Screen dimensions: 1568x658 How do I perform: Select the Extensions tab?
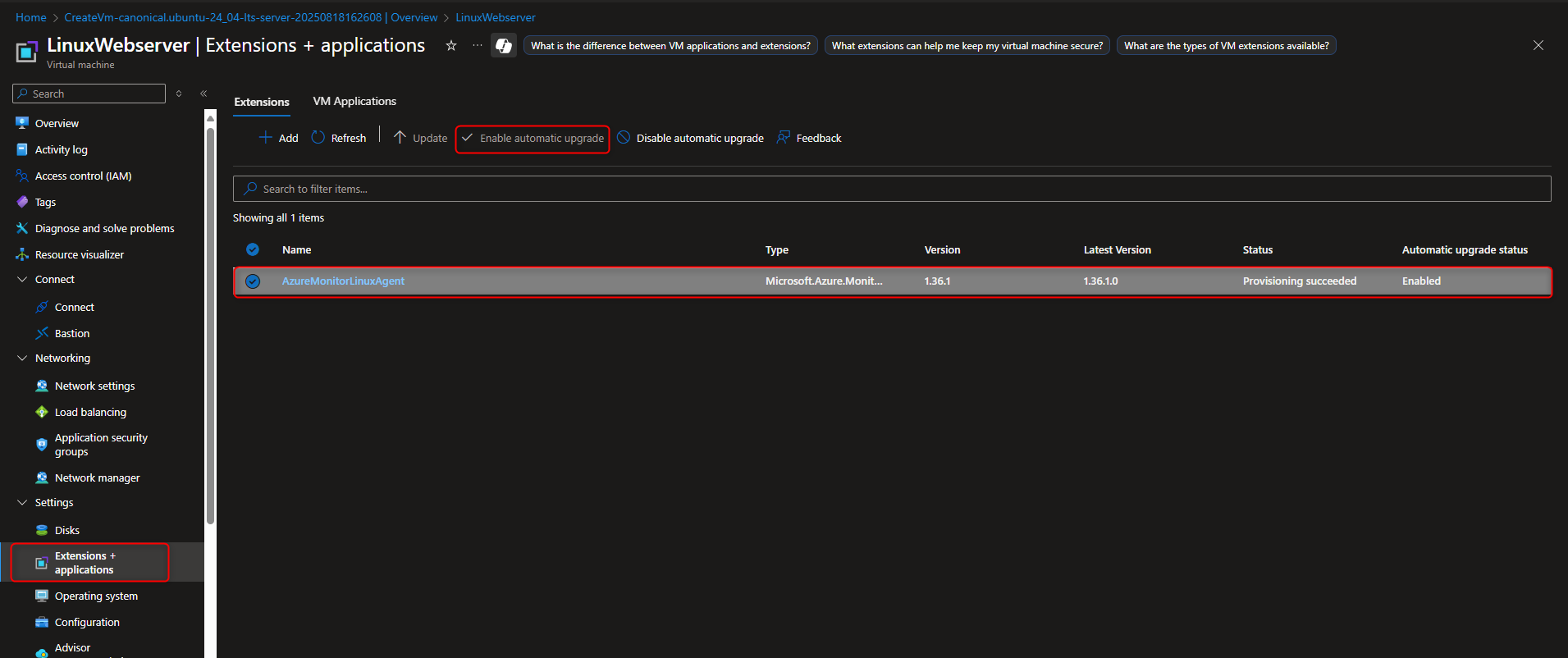[262, 102]
